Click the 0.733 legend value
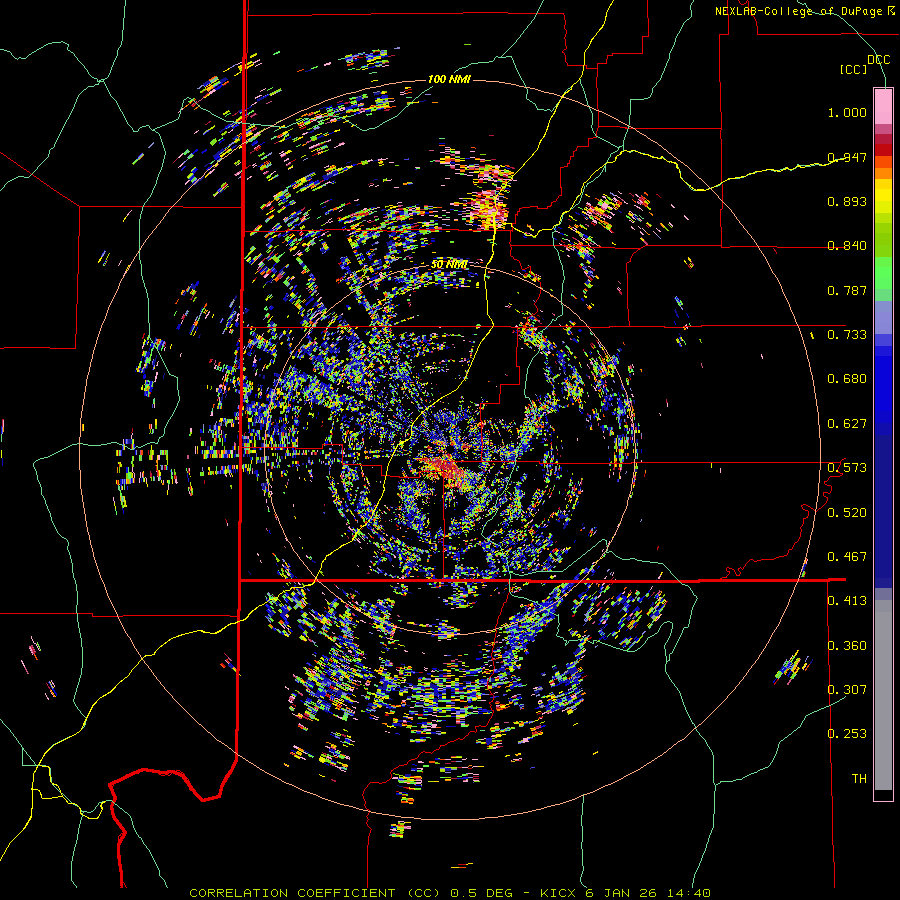This screenshot has width=900, height=900. coord(847,335)
